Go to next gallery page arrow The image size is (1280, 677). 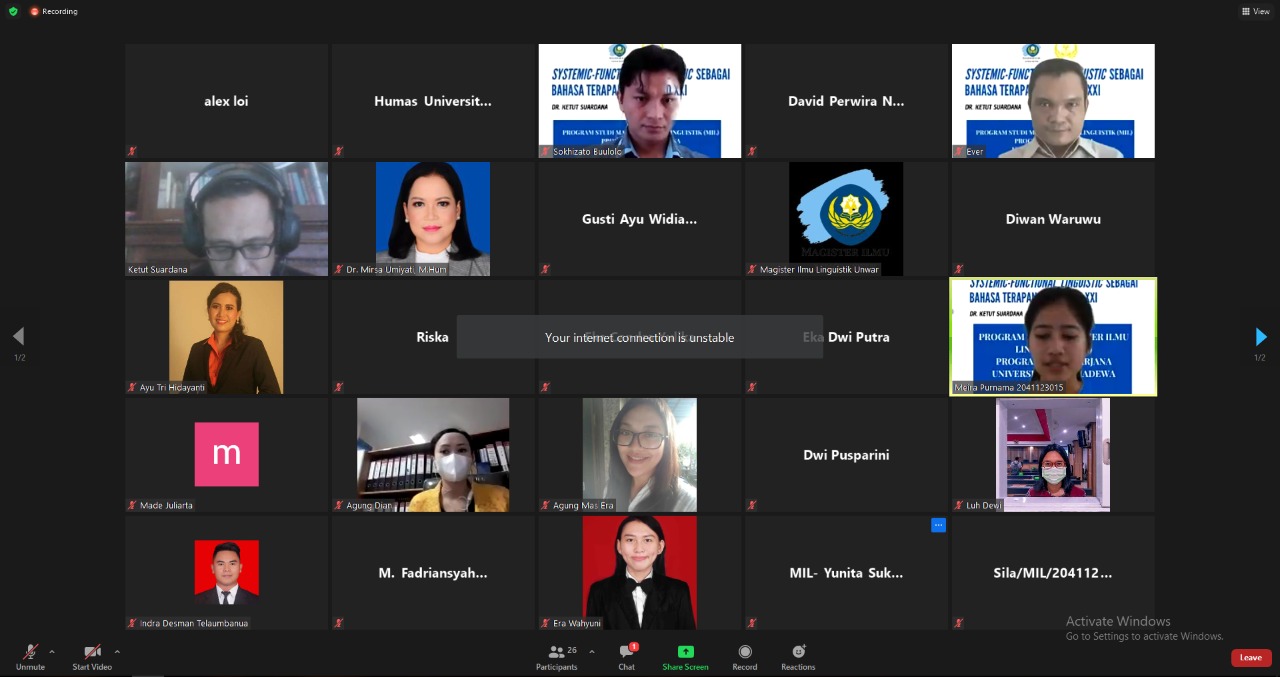[1260, 337]
